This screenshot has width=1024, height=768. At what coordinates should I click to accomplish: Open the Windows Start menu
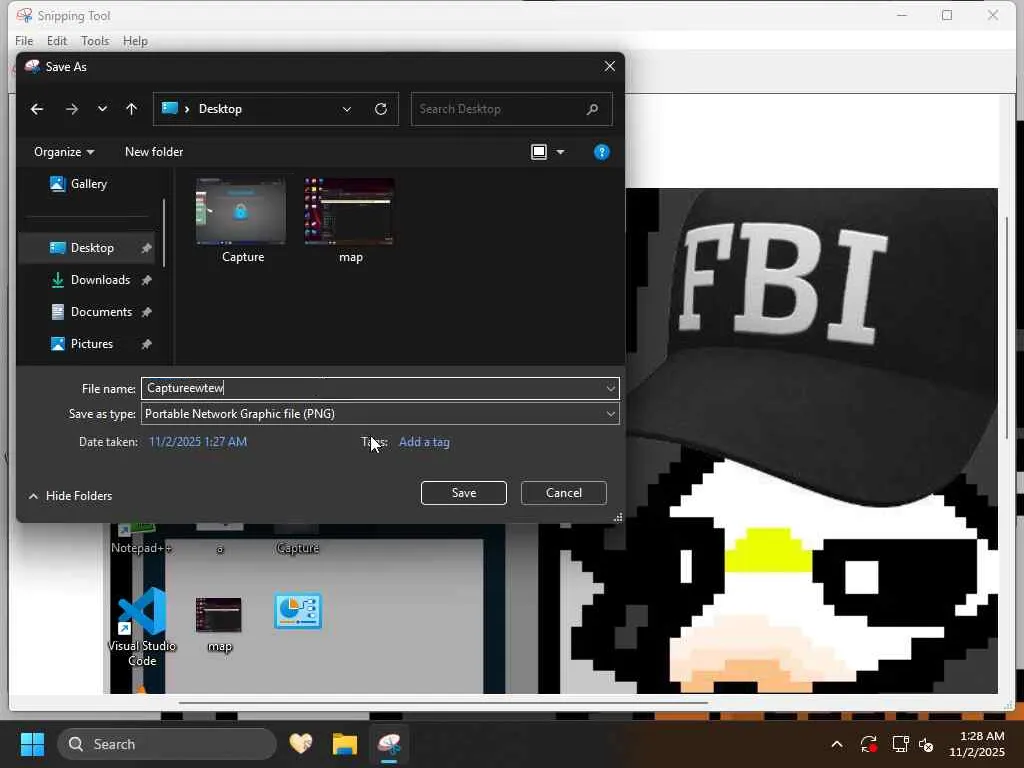pos(32,744)
